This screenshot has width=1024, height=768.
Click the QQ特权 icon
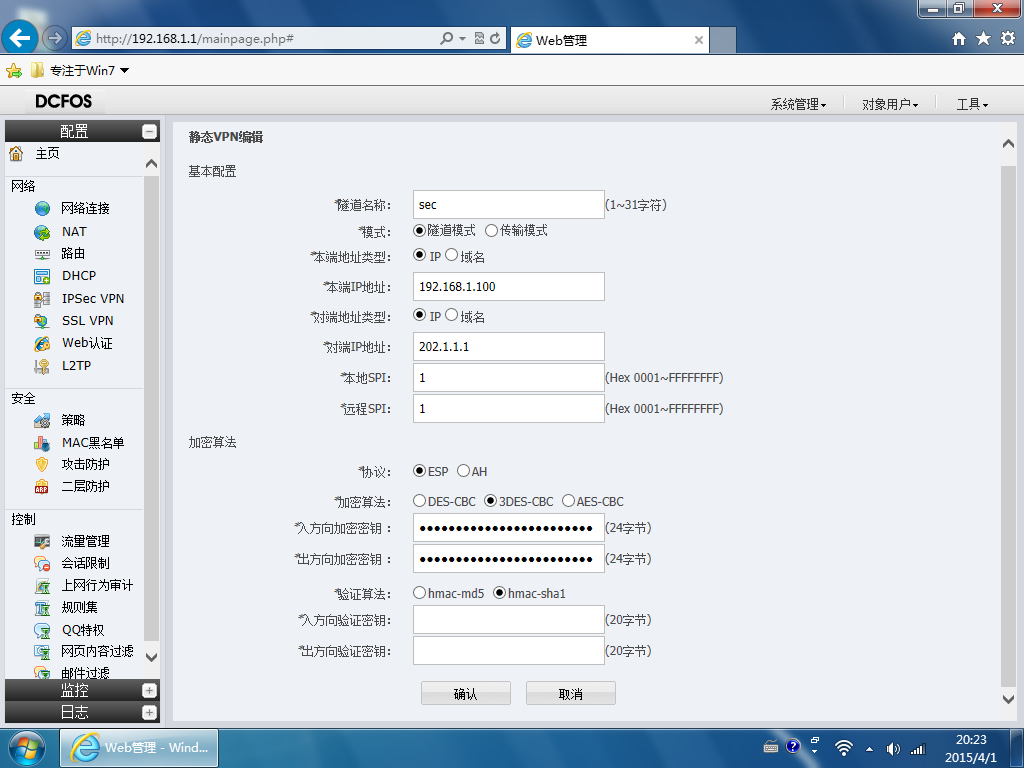tap(42, 630)
